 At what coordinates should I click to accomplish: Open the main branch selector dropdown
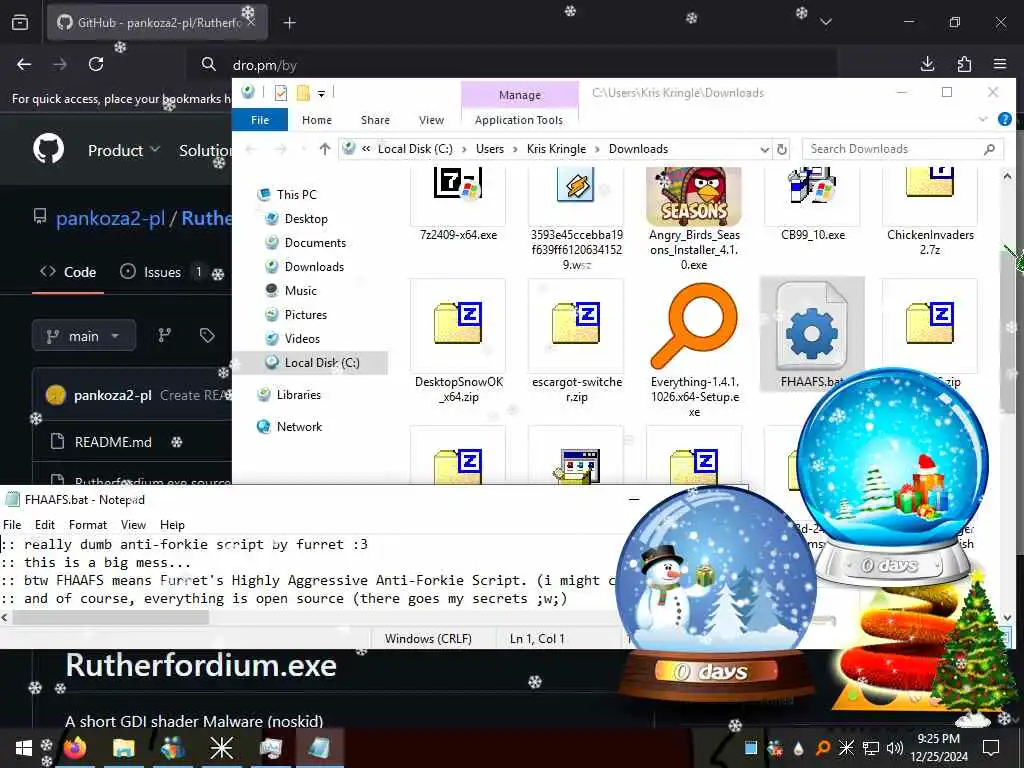pyautogui.click(x=84, y=336)
